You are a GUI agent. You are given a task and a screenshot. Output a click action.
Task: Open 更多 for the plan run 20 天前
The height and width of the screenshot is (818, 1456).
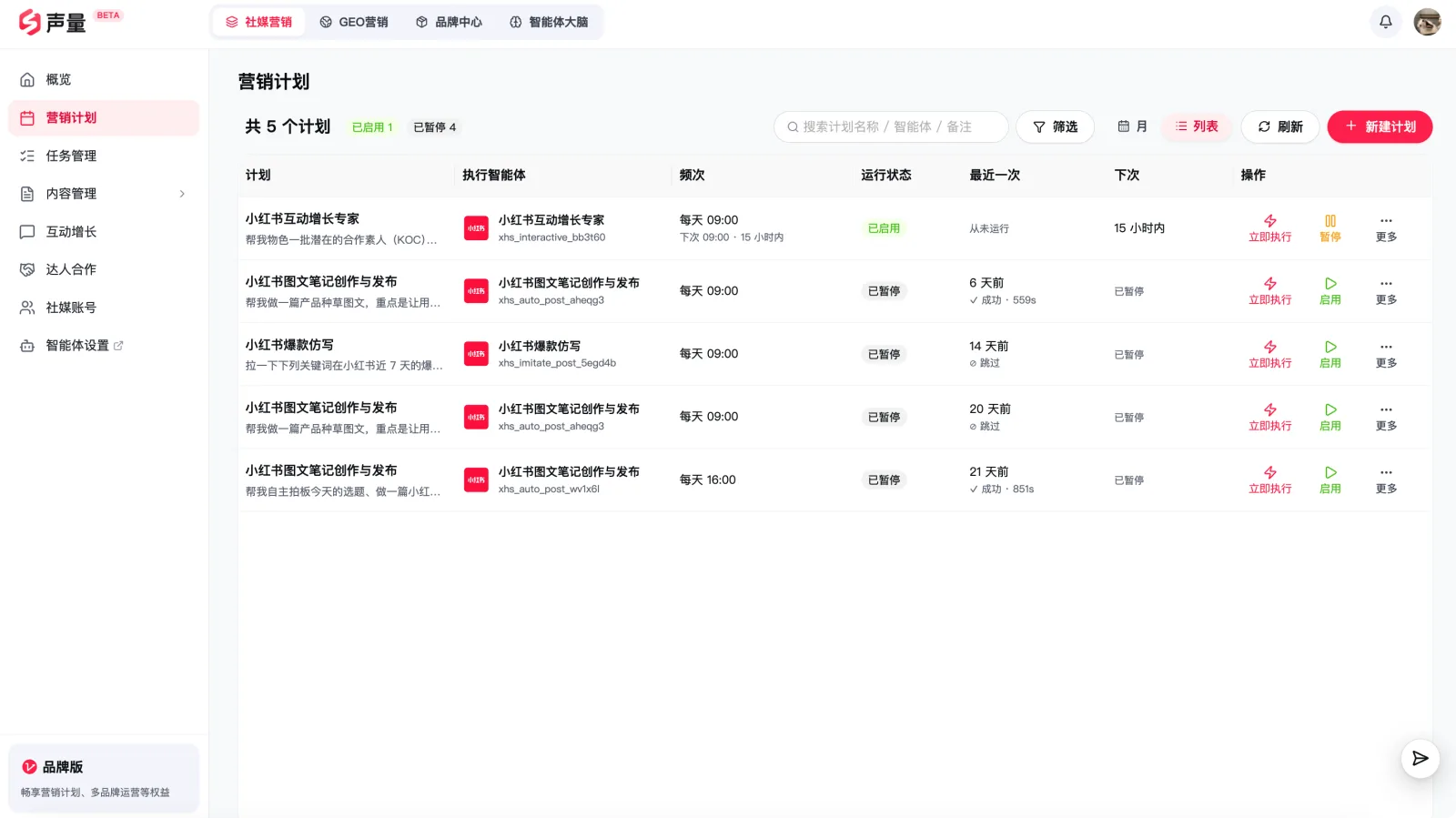click(x=1386, y=417)
